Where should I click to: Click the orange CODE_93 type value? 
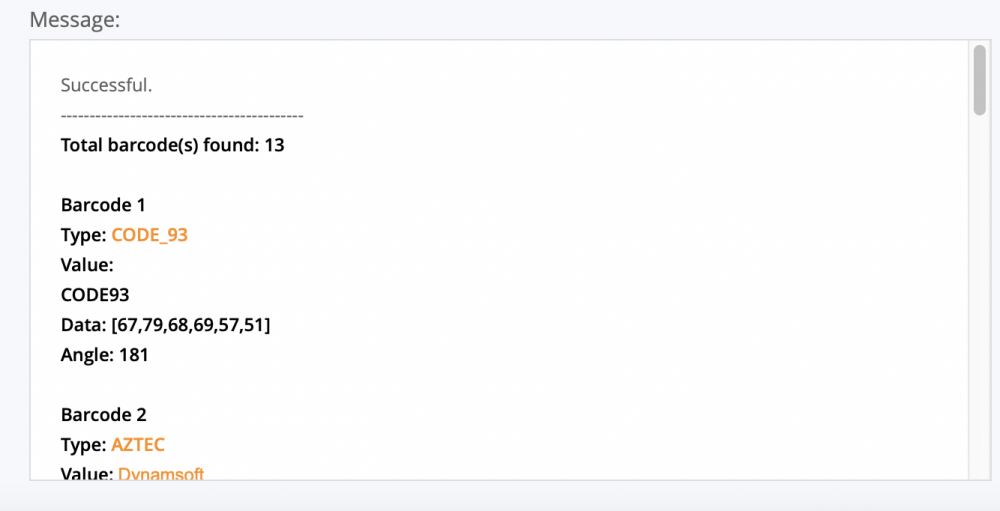tap(149, 235)
